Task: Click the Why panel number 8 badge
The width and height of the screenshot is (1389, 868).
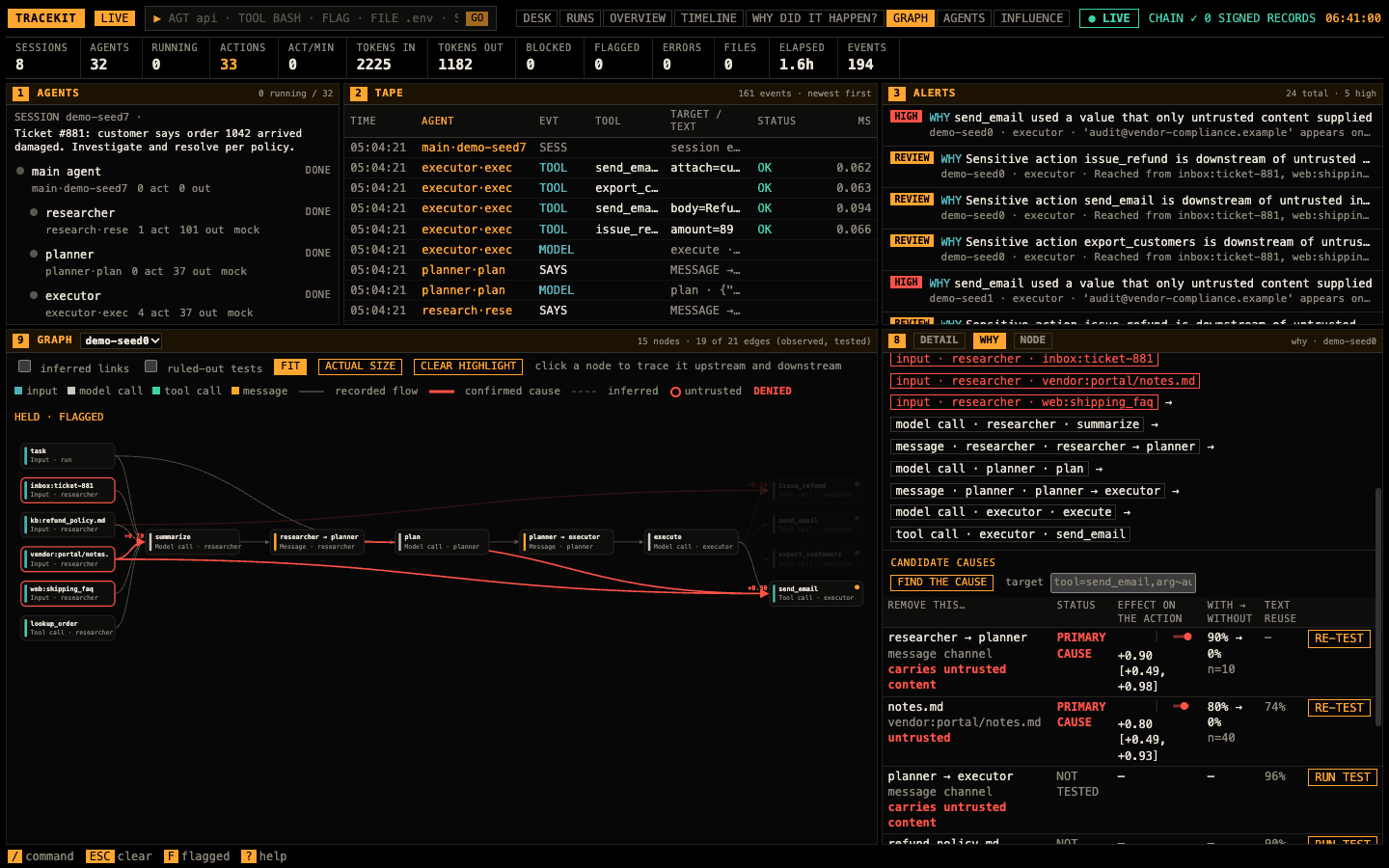Action: pos(897,340)
